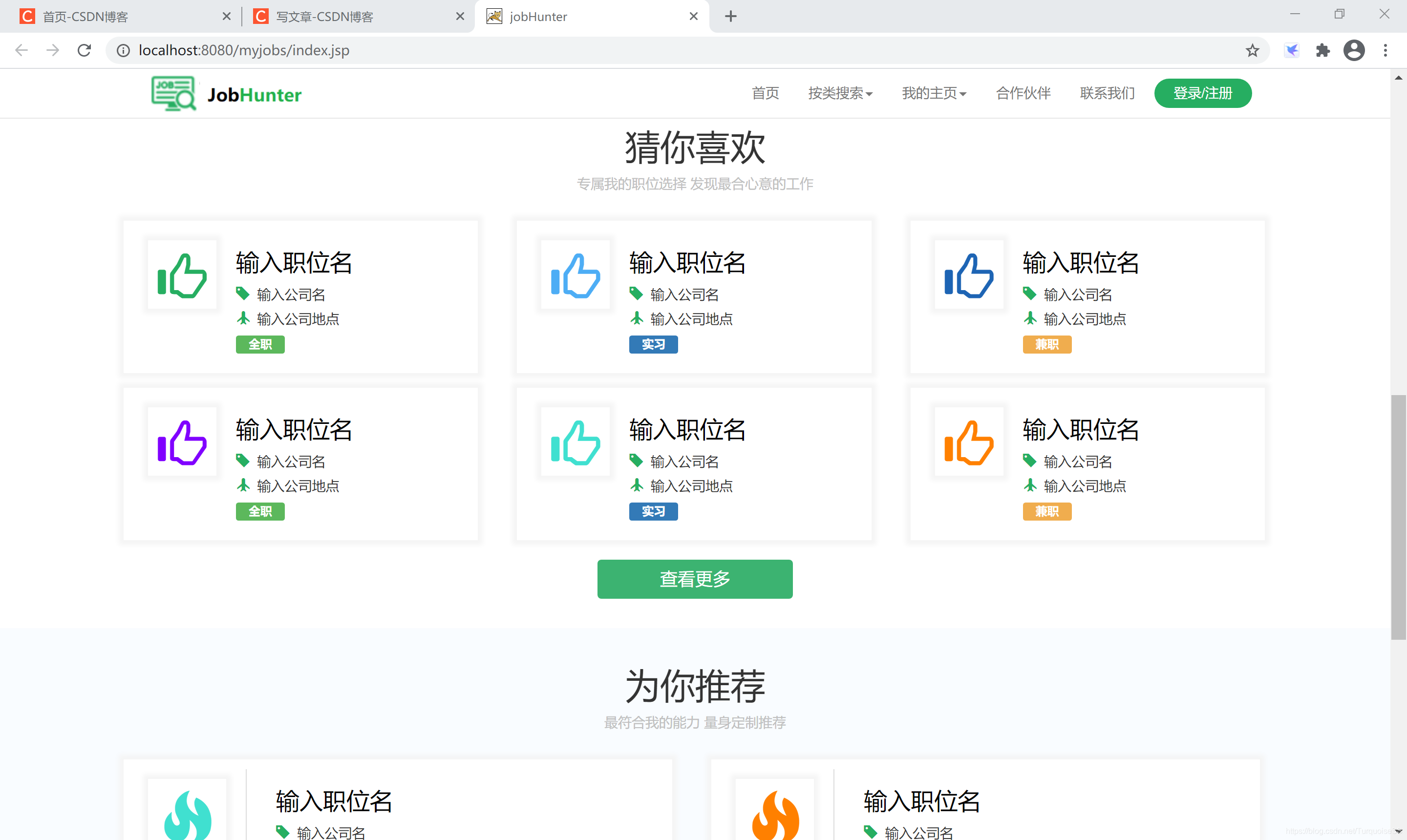Image resolution: width=1407 pixels, height=840 pixels.
Task: Open 联系我们 in the navbar
Action: (x=1107, y=93)
